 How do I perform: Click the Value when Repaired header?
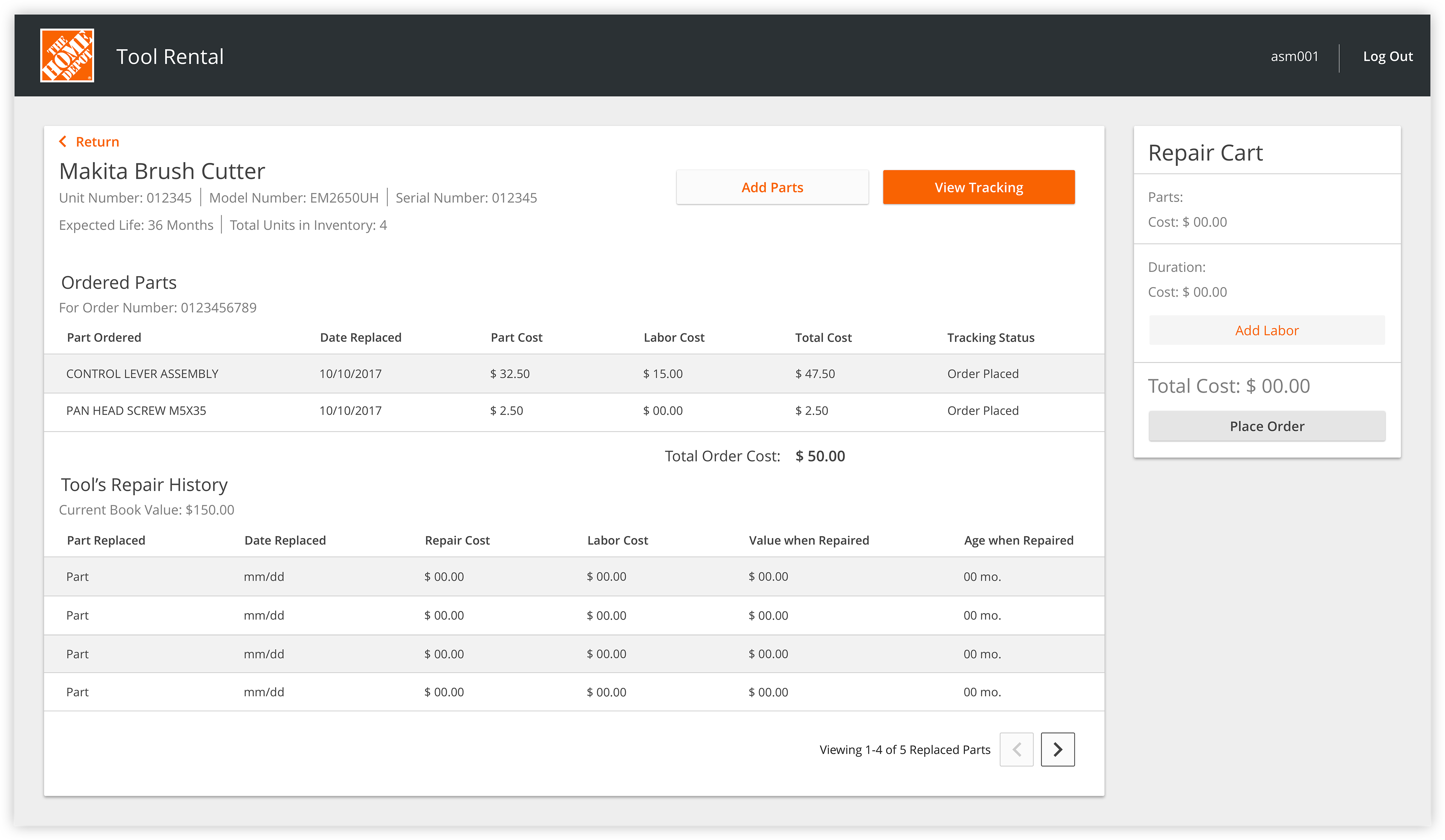[809, 540]
